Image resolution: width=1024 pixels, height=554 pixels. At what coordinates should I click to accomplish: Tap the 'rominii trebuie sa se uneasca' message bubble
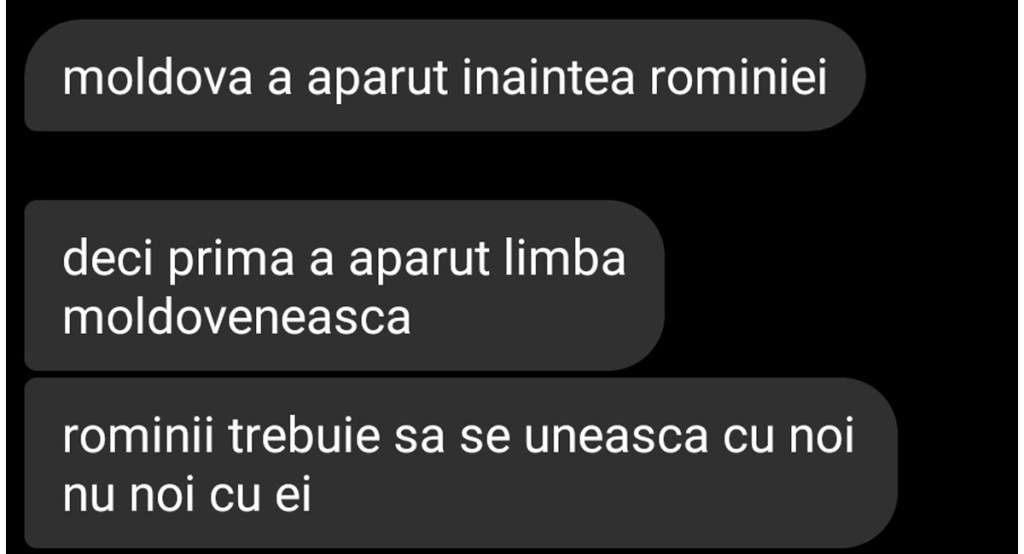coord(460,463)
